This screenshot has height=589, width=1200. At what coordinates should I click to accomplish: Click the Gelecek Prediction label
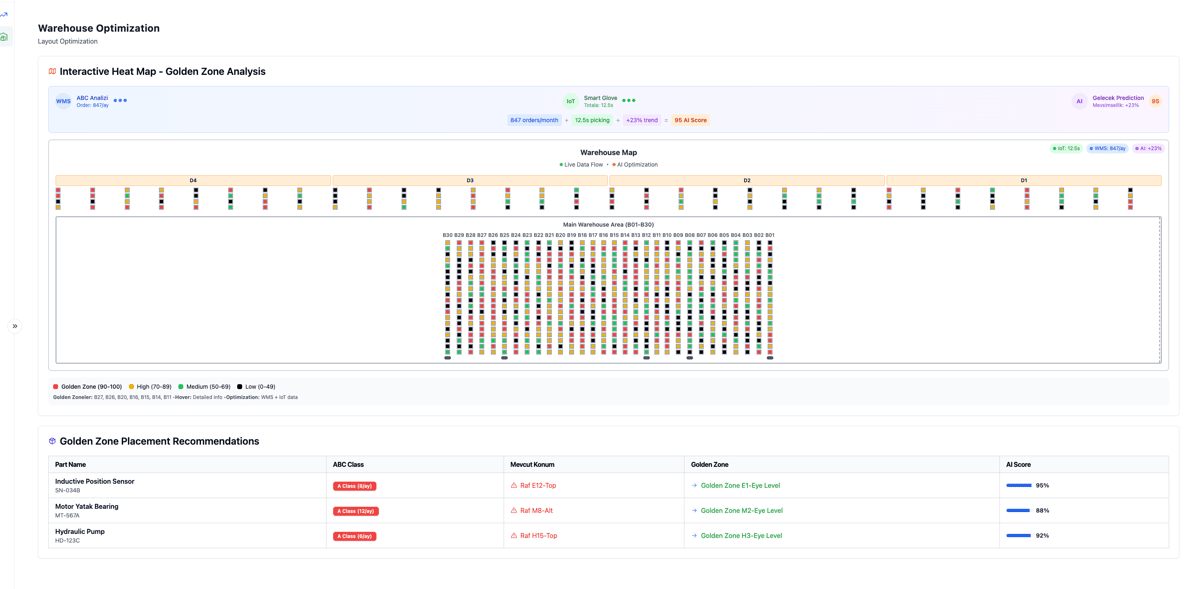click(1118, 98)
